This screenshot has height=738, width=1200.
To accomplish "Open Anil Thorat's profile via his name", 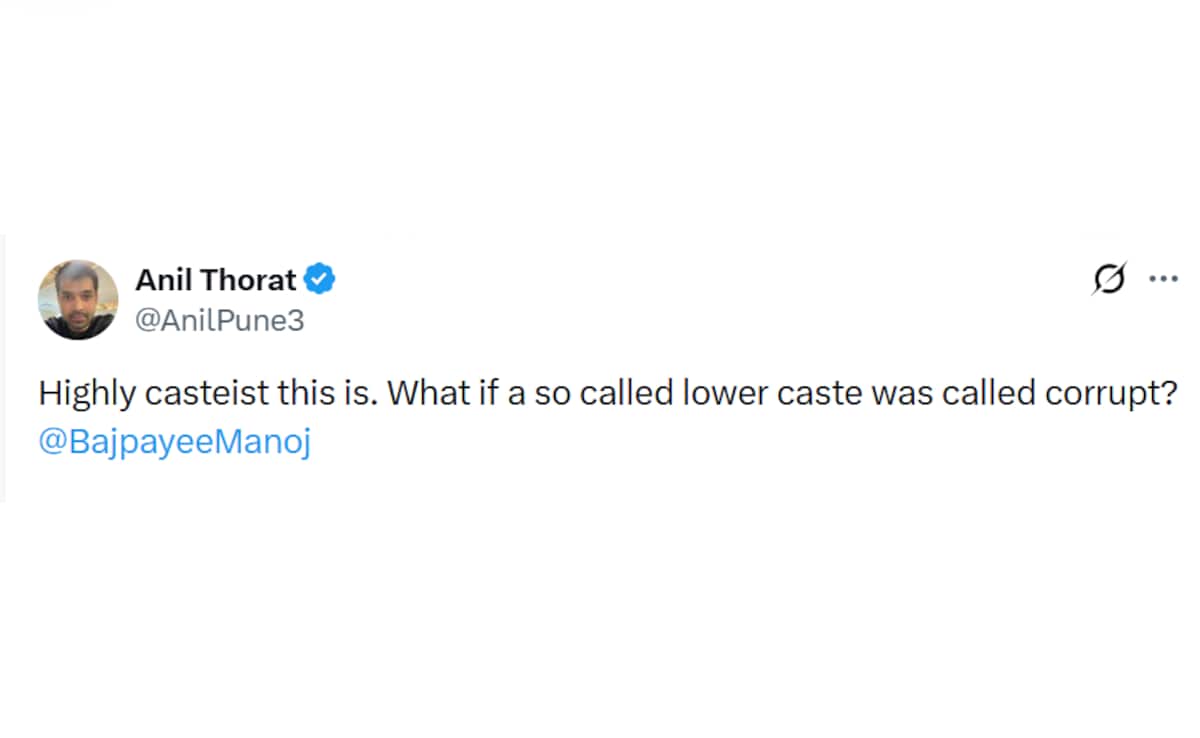I will 215,280.
